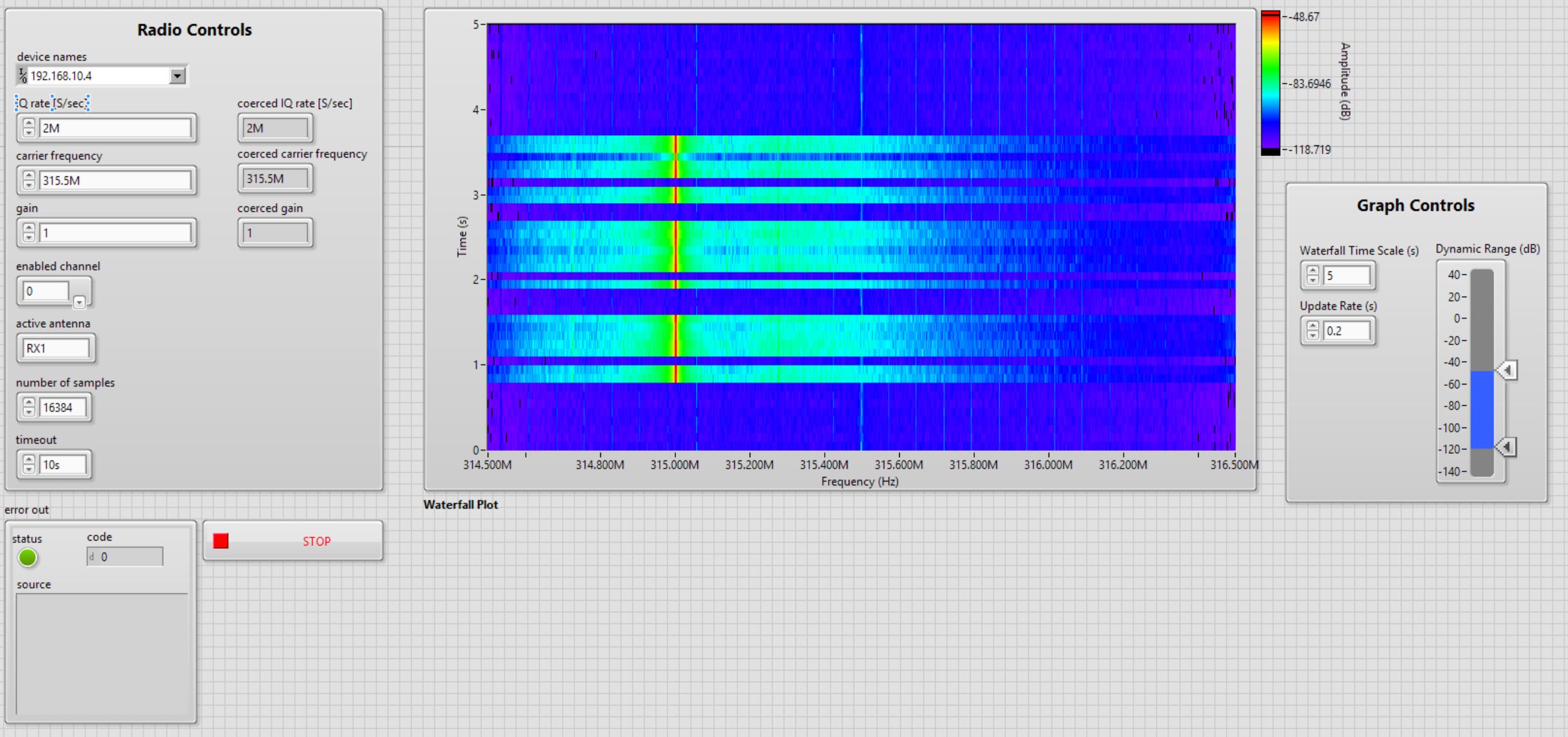Image resolution: width=1568 pixels, height=737 pixels.
Task: Click the error source text box
Action: pyautogui.click(x=102, y=653)
